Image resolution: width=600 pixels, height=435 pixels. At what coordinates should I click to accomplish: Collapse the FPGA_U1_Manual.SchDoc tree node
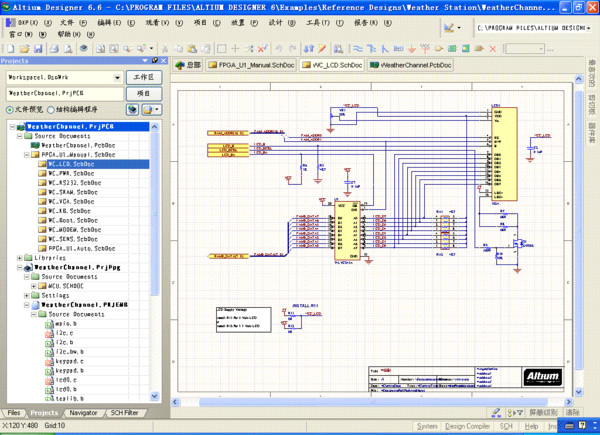coord(25,155)
